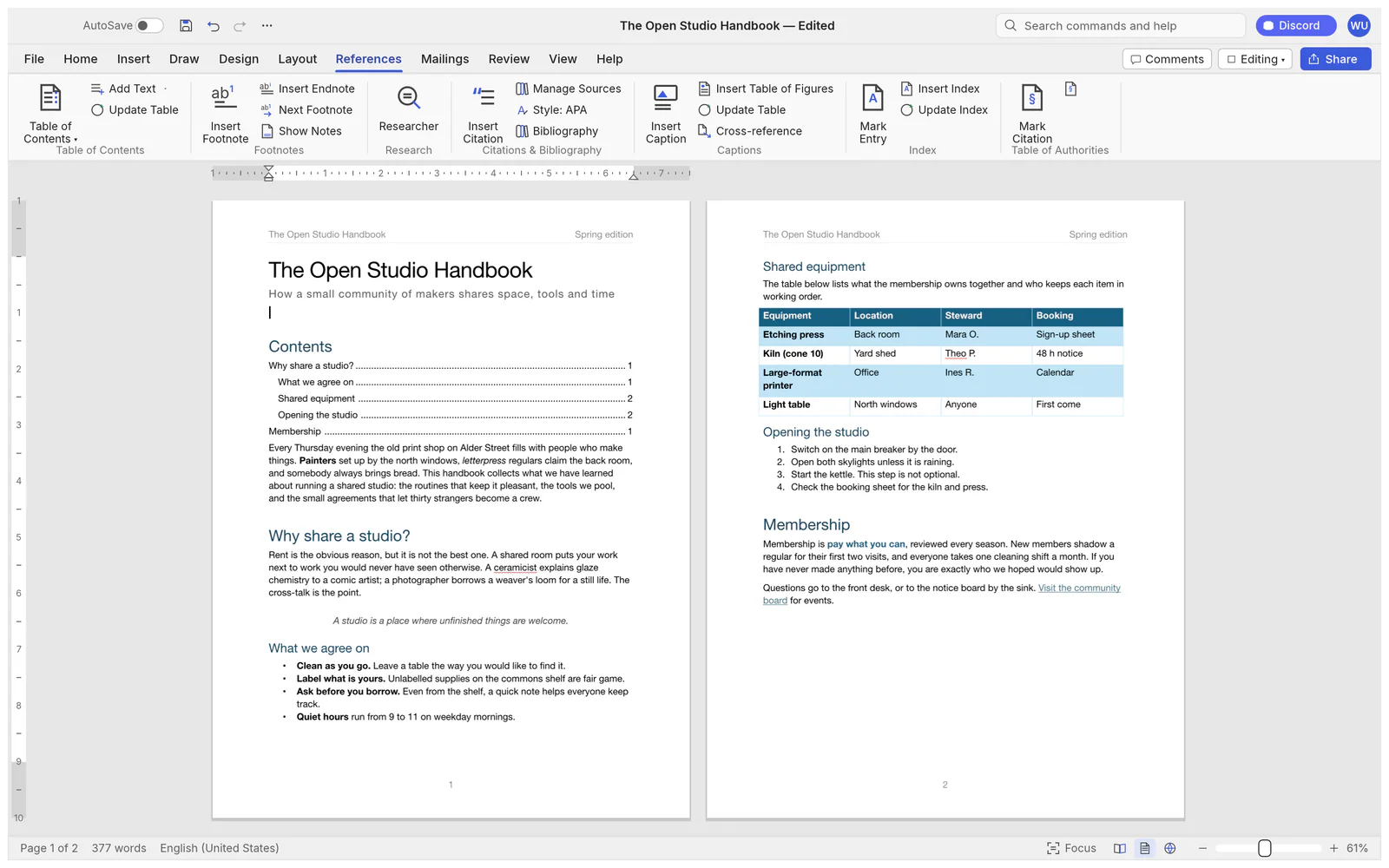This screenshot has width=1389, height=868.
Task: Switch to web layout view icon
Action: coord(1170,848)
